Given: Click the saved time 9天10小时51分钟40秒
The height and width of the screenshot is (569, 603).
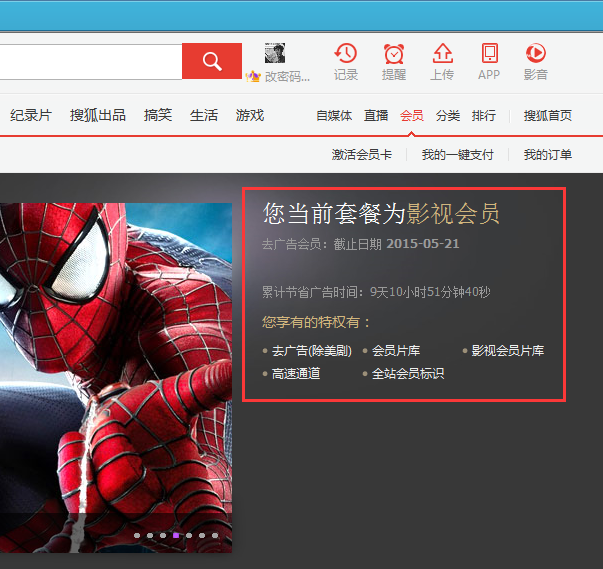Looking at the screenshot, I should (430, 292).
